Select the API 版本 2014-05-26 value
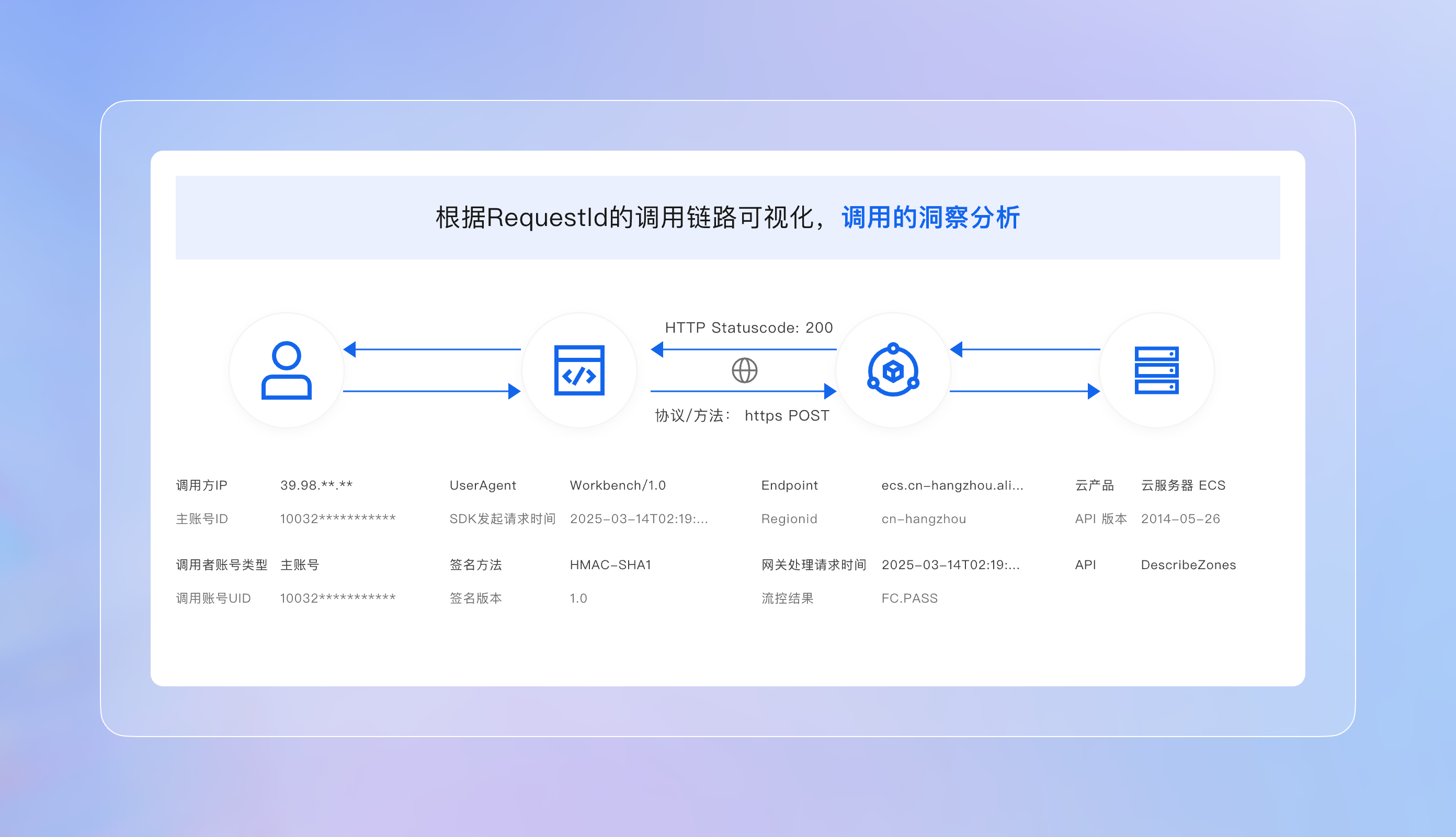 coord(1181,518)
